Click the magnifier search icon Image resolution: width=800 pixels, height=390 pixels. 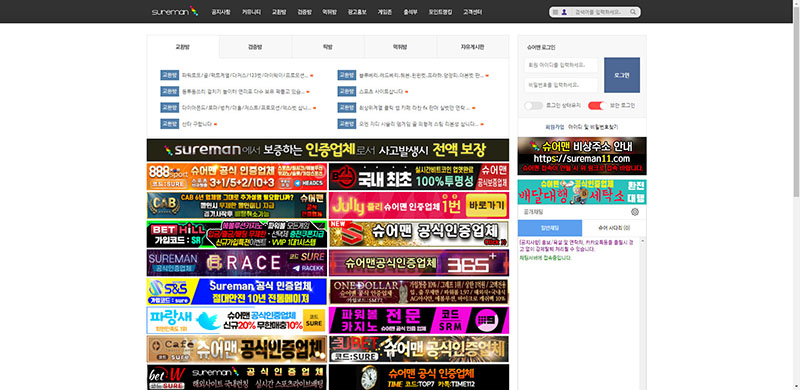point(633,12)
